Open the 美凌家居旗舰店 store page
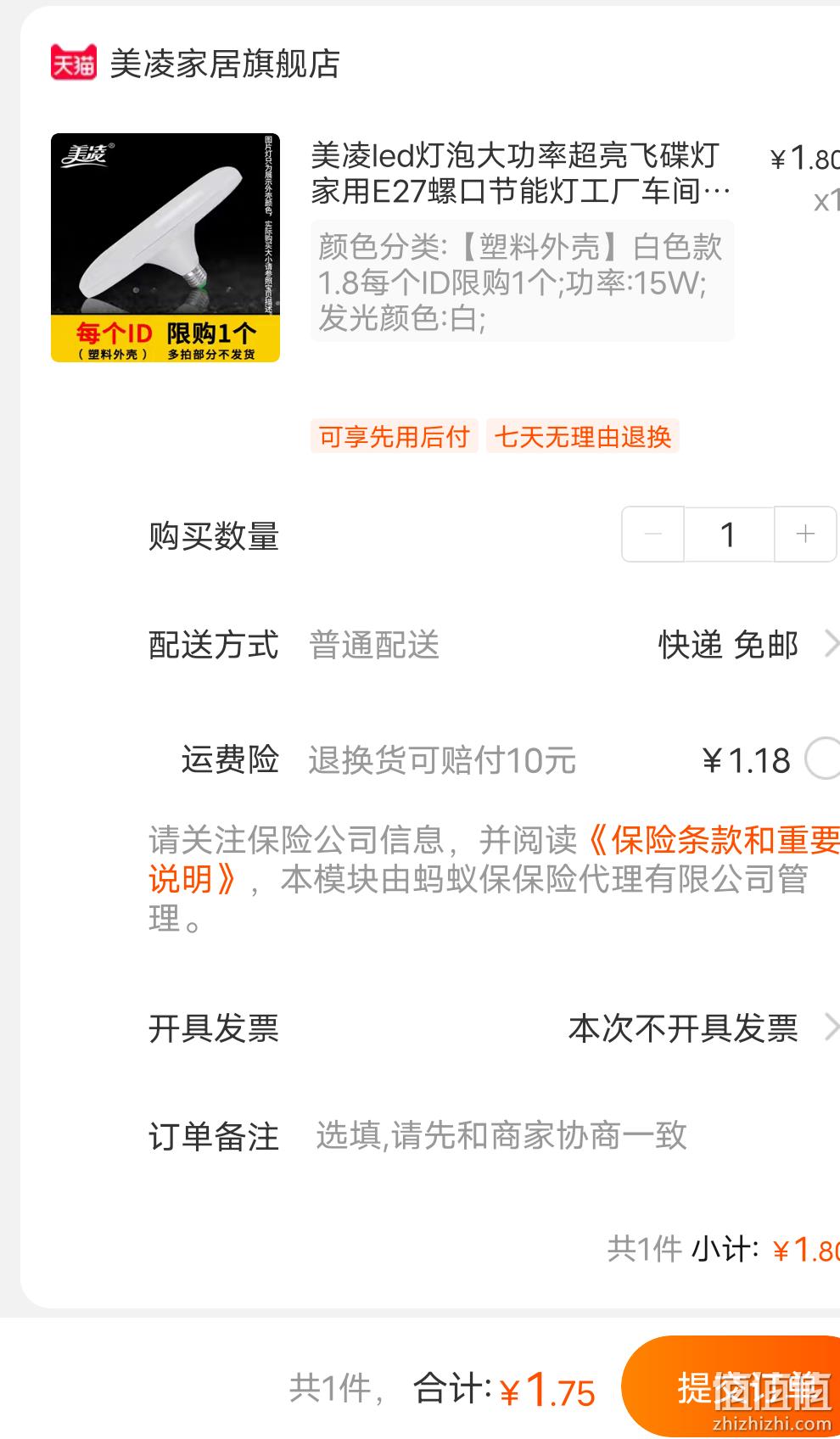The image size is (840, 1439). tap(225, 64)
